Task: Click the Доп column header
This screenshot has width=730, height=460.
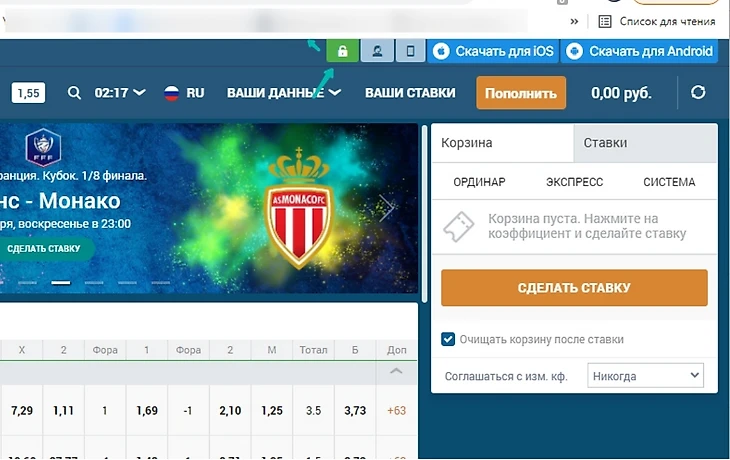Action: coord(397,350)
